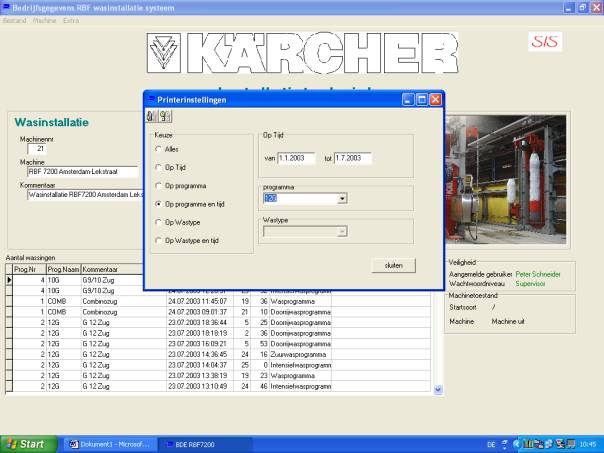Click the Printerinstellingen title bar icon
Screen dimensions: 604x453
pos(151,99)
